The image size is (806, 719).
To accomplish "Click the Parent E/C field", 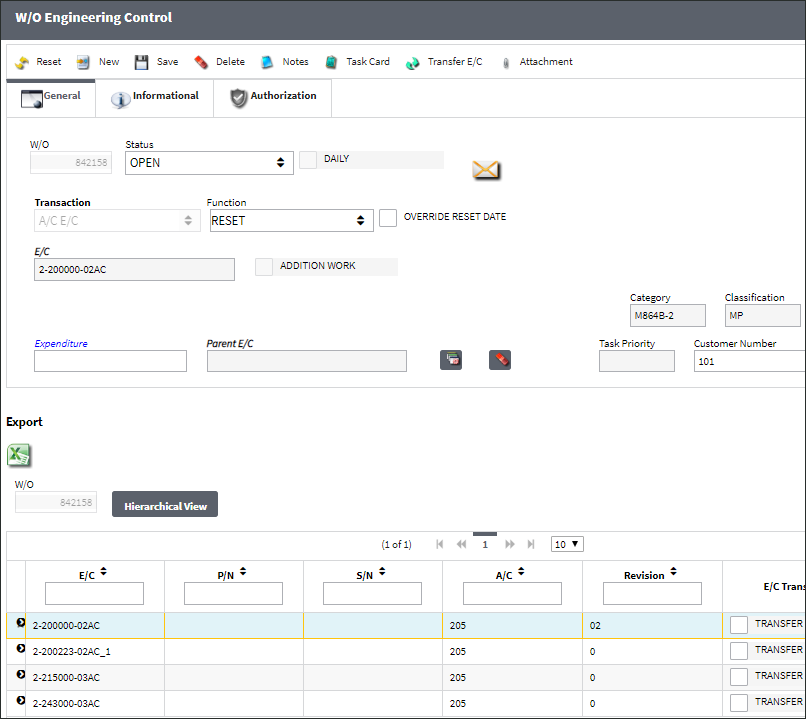I will pos(307,361).
